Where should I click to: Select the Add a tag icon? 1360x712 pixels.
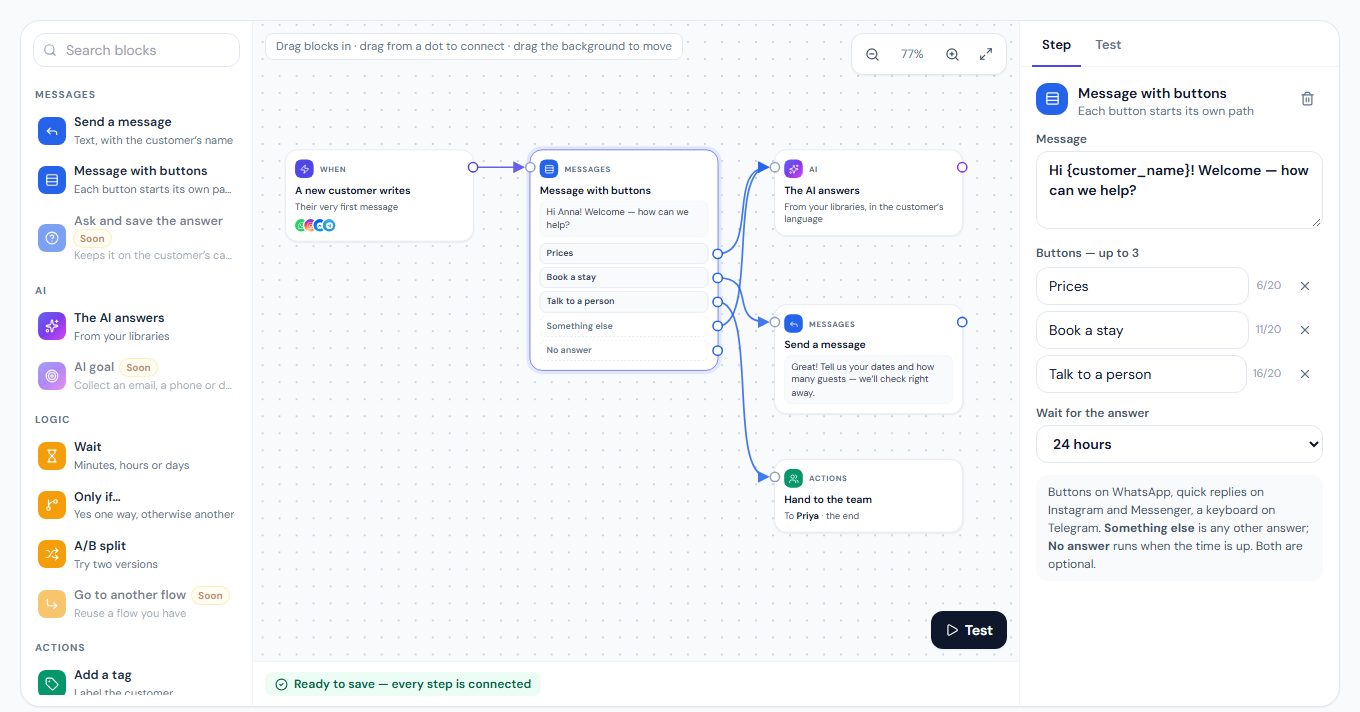52,683
